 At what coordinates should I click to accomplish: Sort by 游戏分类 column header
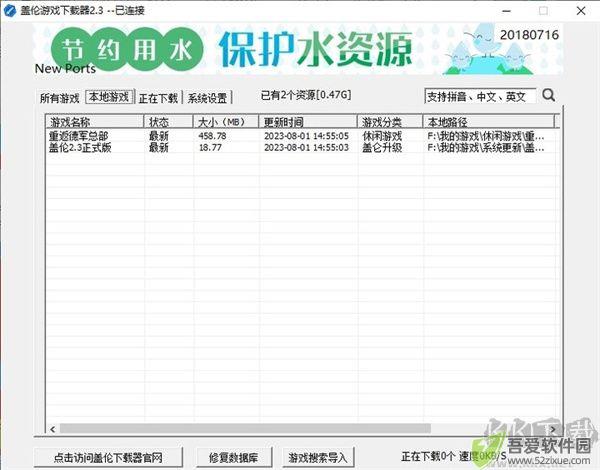(x=390, y=122)
